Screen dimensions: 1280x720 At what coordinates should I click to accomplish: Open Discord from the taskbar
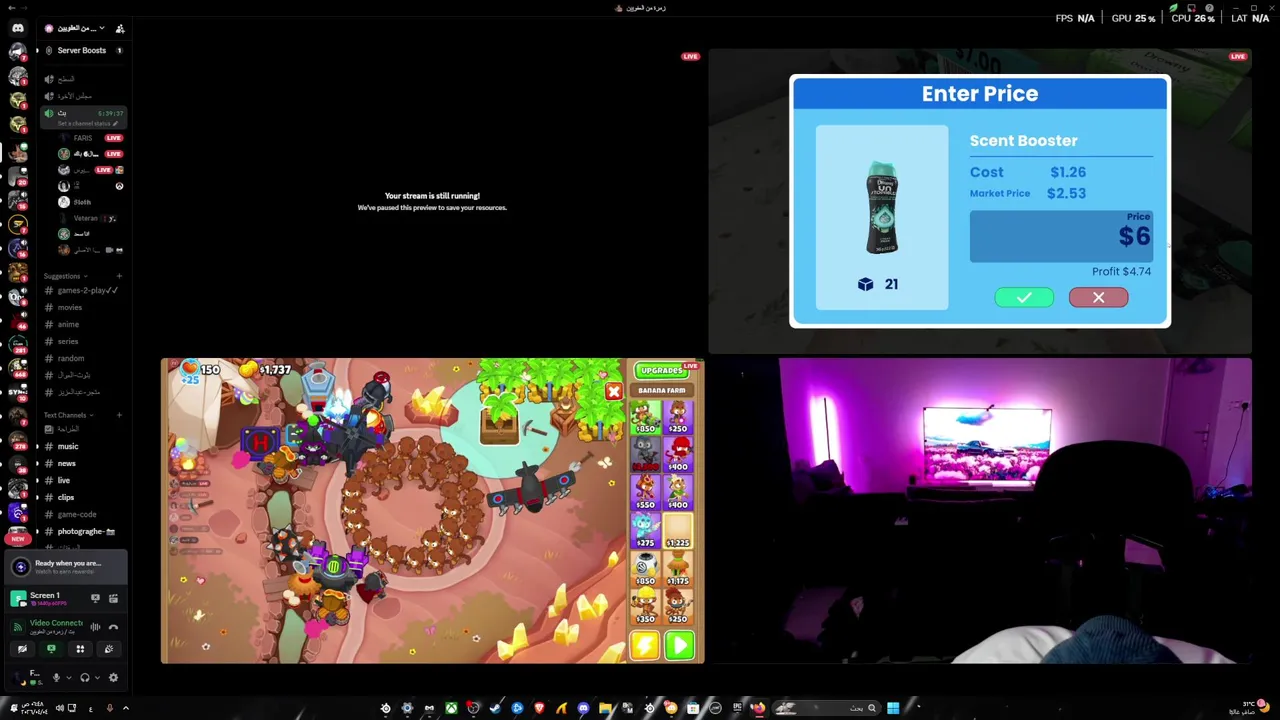(583, 708)
